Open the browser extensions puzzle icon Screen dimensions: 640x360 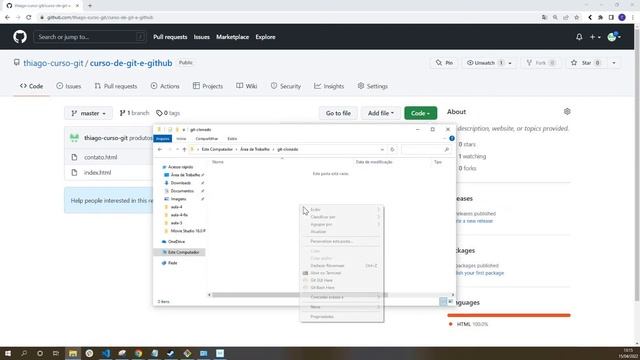coord(600,18)
